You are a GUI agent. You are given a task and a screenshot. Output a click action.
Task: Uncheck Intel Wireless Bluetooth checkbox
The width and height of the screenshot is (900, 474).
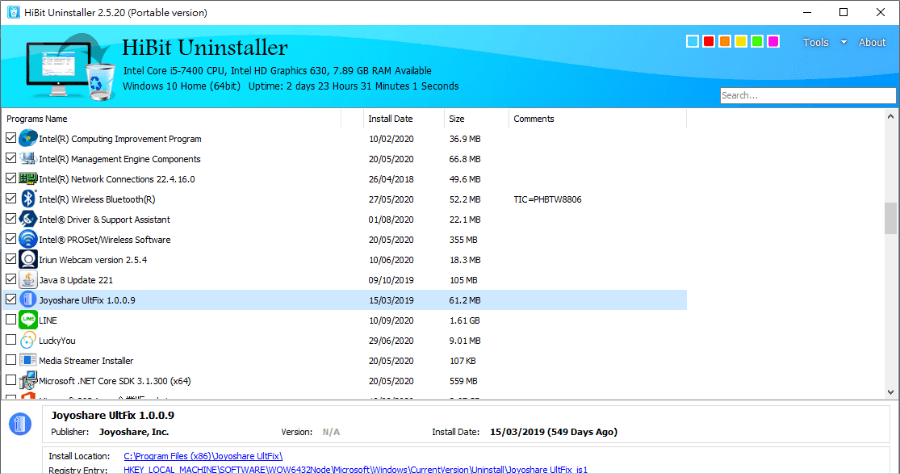point(11,199)
